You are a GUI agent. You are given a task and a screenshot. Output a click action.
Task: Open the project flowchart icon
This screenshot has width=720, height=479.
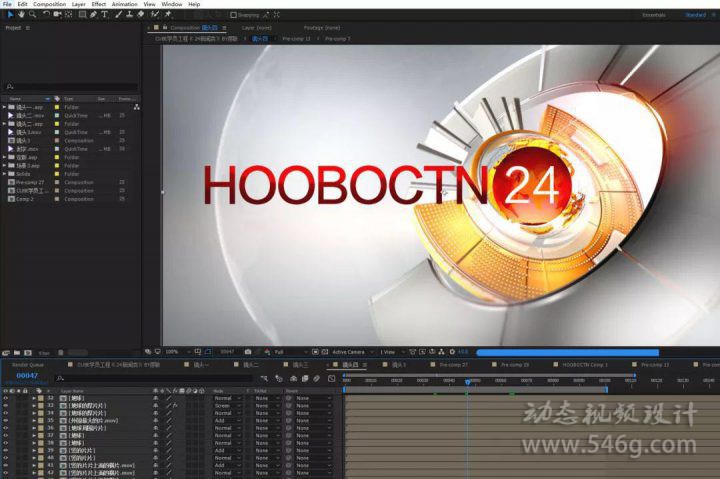[136, 106]
